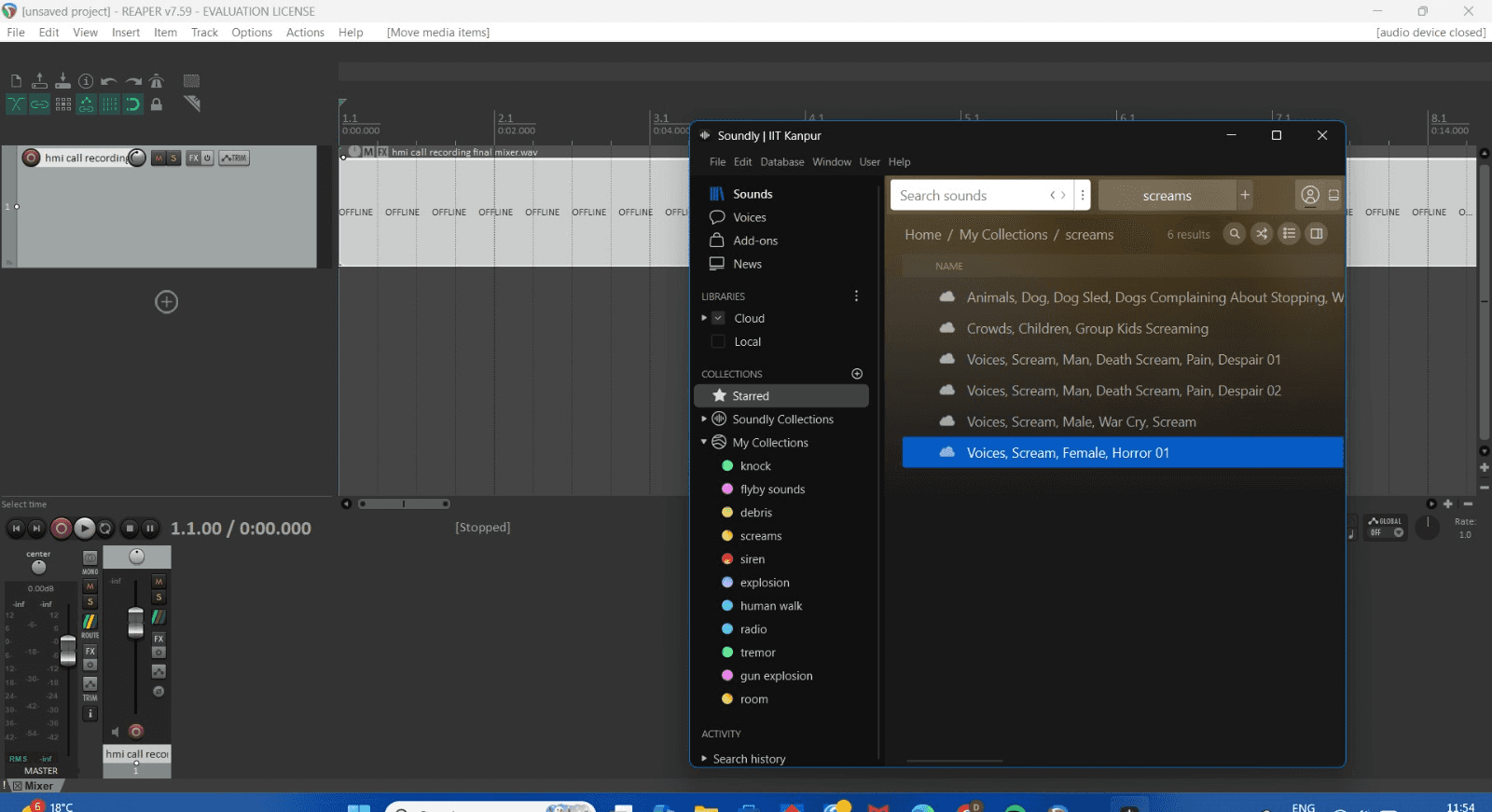1492x812 pixels.
Task: Open User menu in Soundly
Action: [x=870, y=162]
